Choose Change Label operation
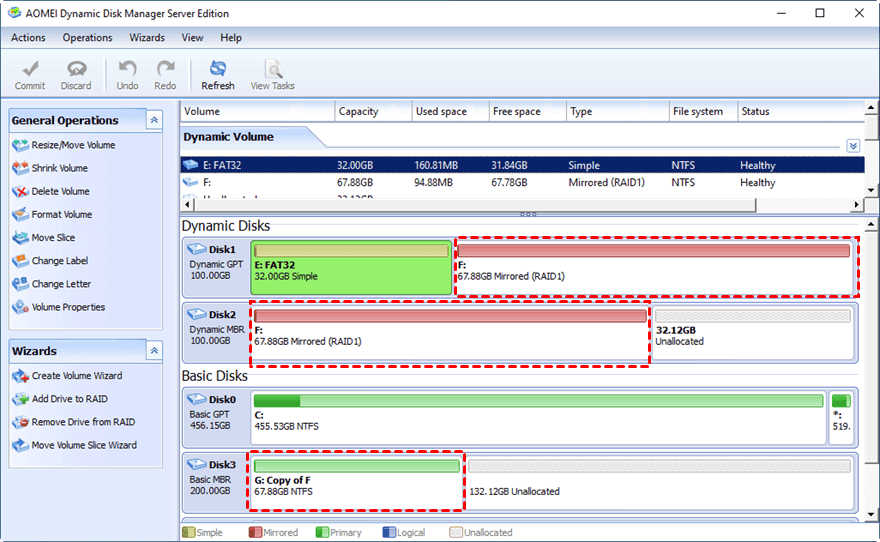 59,261
